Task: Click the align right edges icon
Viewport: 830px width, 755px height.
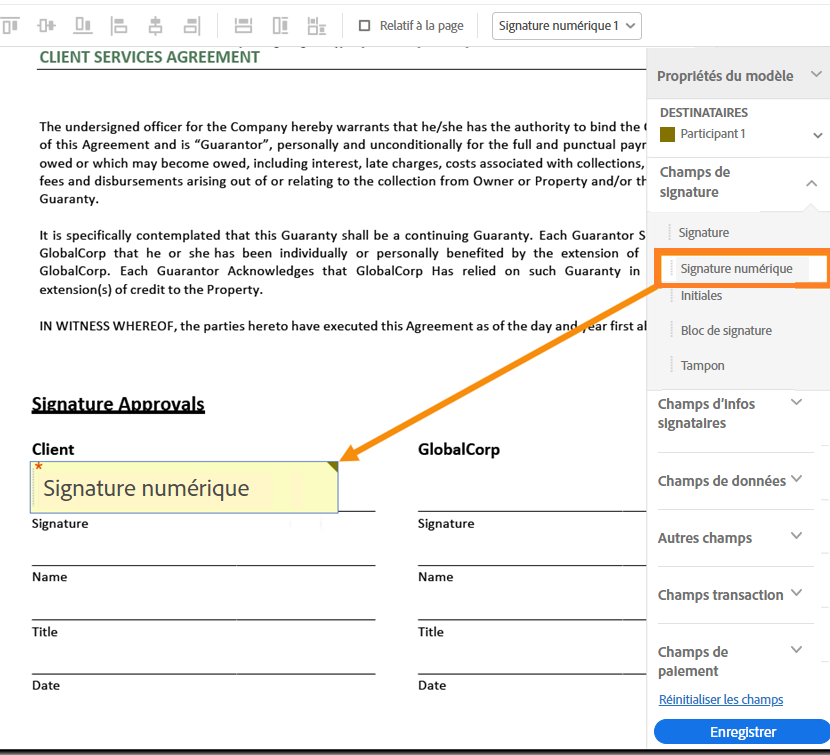Action: tap(192, 25)
